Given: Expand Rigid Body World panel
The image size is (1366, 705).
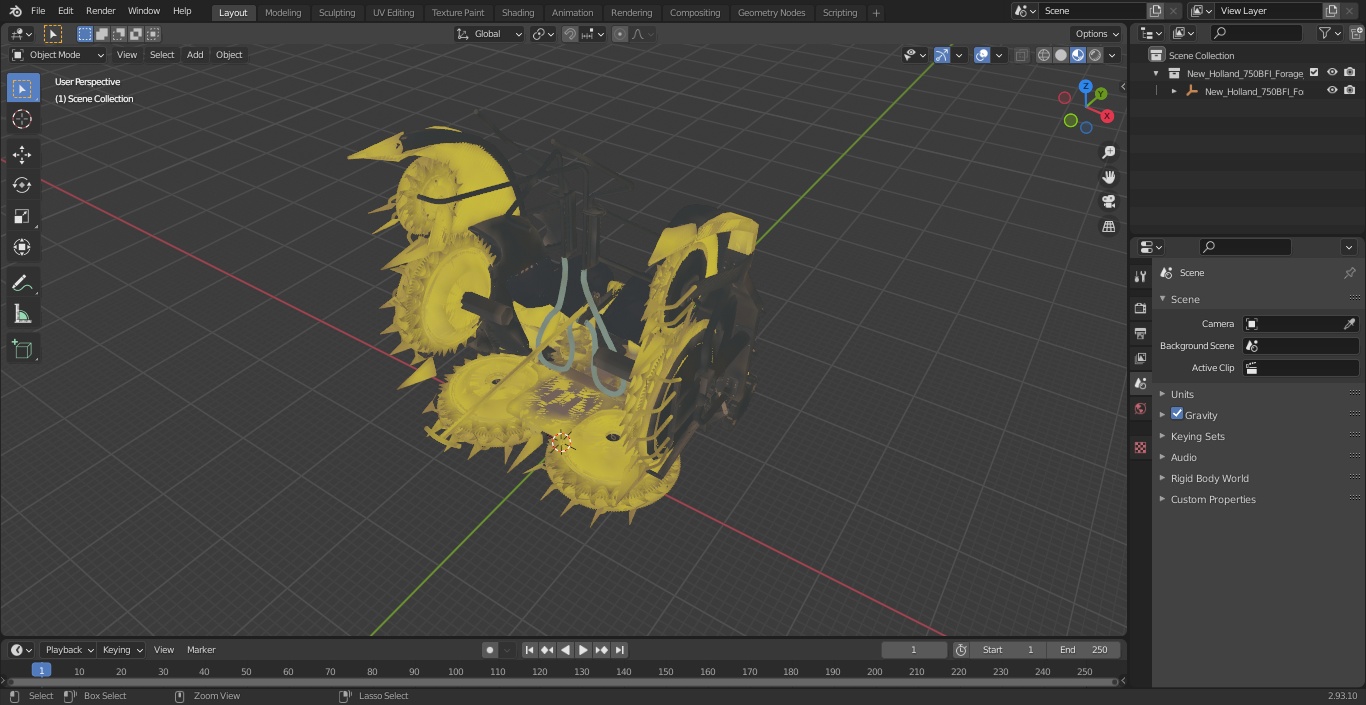Looking at the screenshot, I should [1209, 478].
